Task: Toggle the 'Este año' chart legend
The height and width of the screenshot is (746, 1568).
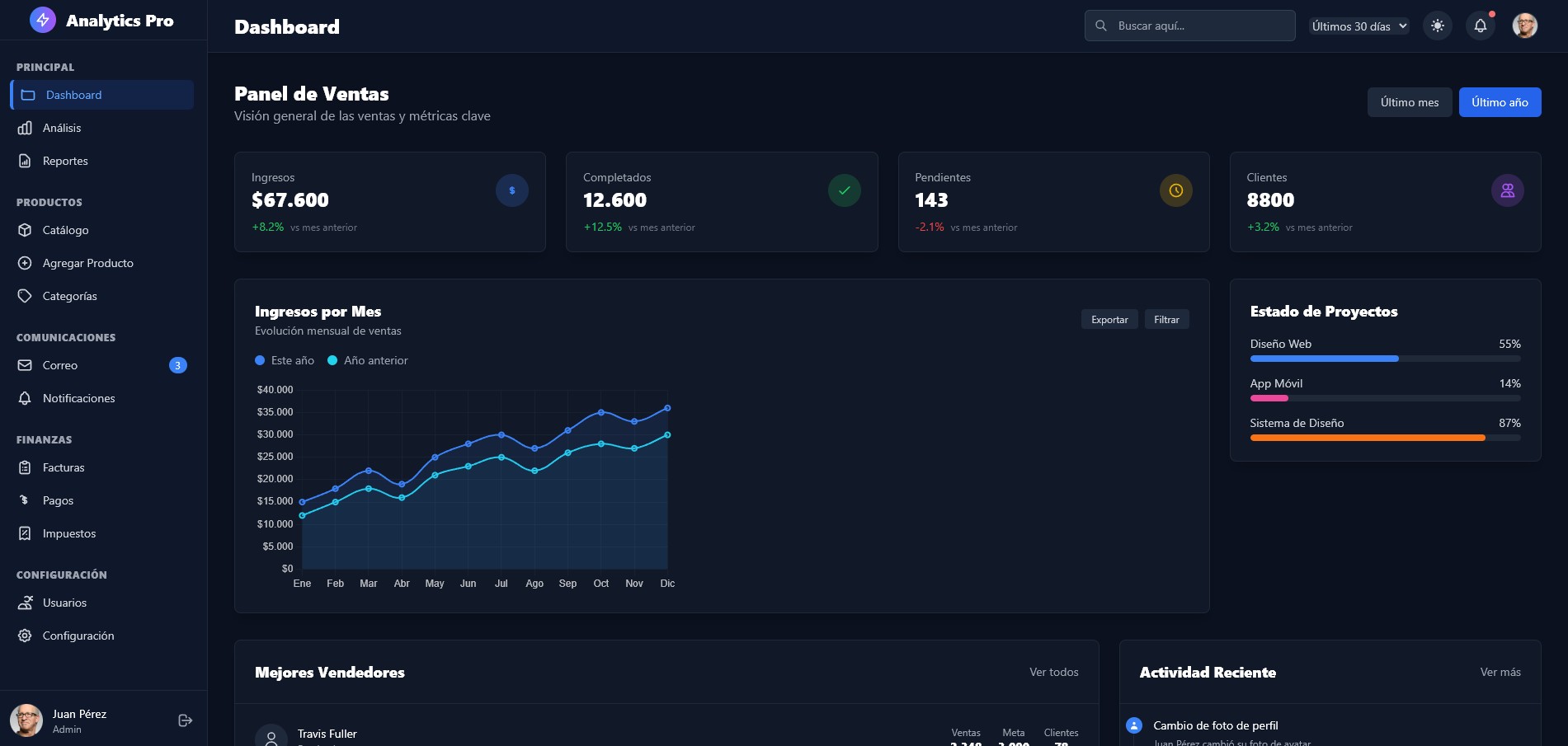Action: point(285,360)
